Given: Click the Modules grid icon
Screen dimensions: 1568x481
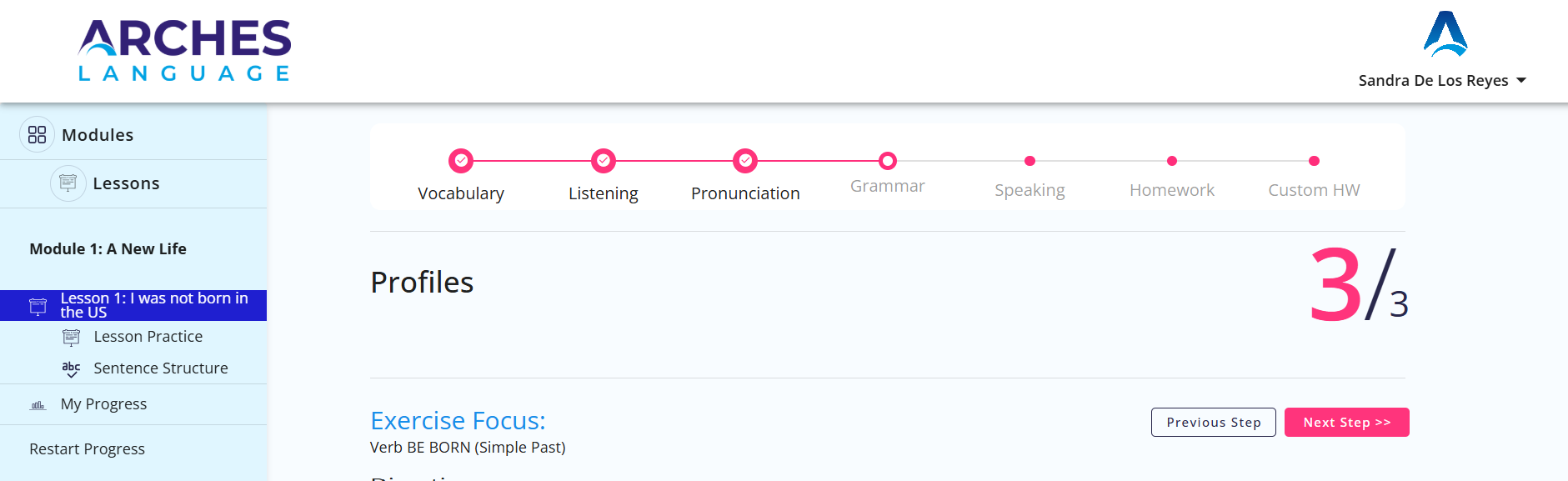Looking at the screenshot, I should tap(37, 134).
